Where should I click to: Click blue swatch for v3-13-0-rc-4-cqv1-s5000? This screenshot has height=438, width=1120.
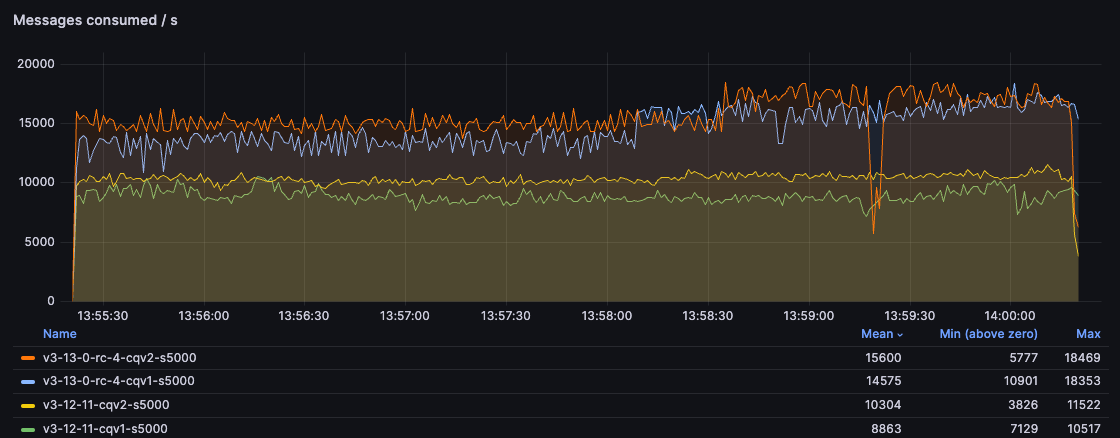(x=27, y=381)
